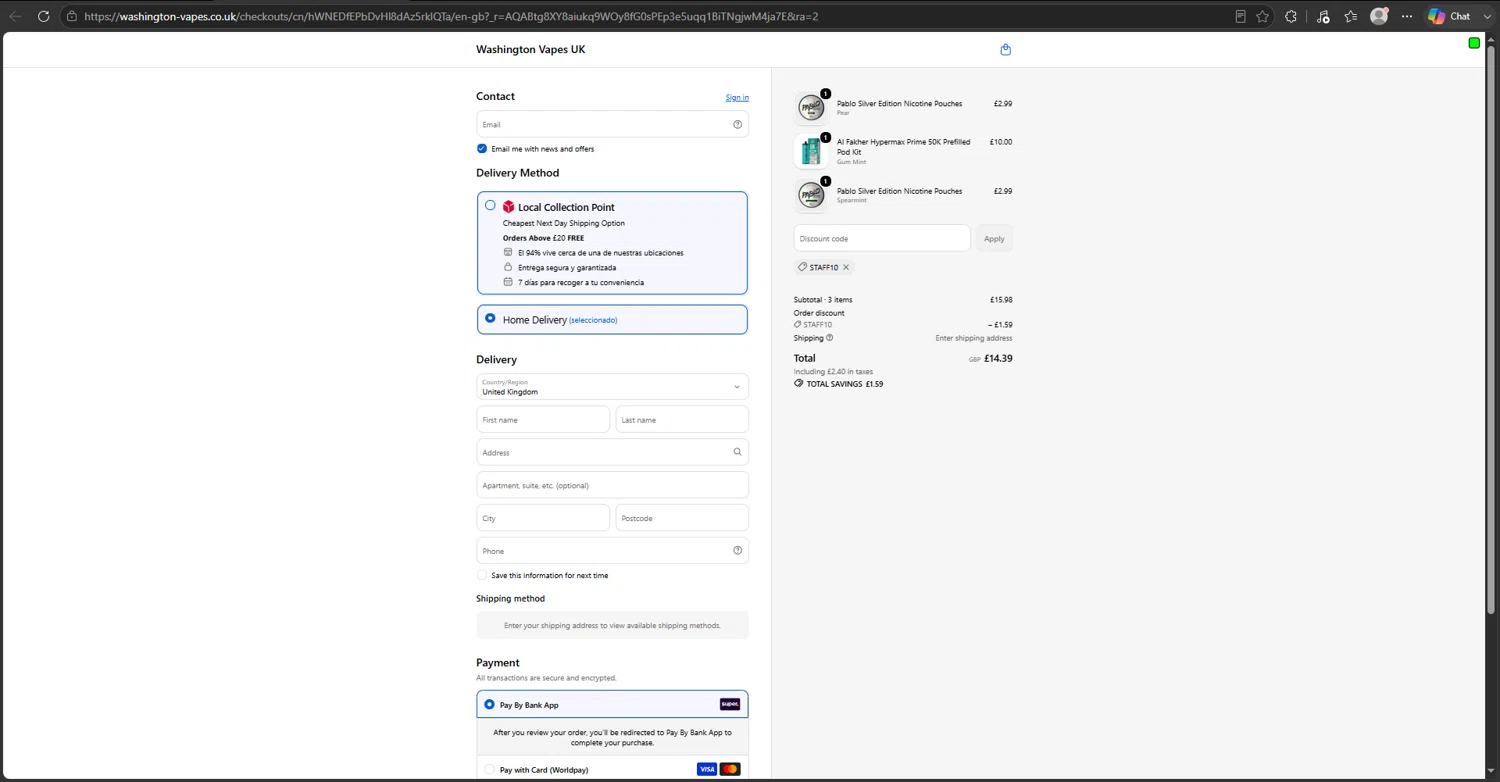Click 'Including £2.40 in taxes' text
This screenshot has height=782, width=1500.
click(x=833, y=372)
